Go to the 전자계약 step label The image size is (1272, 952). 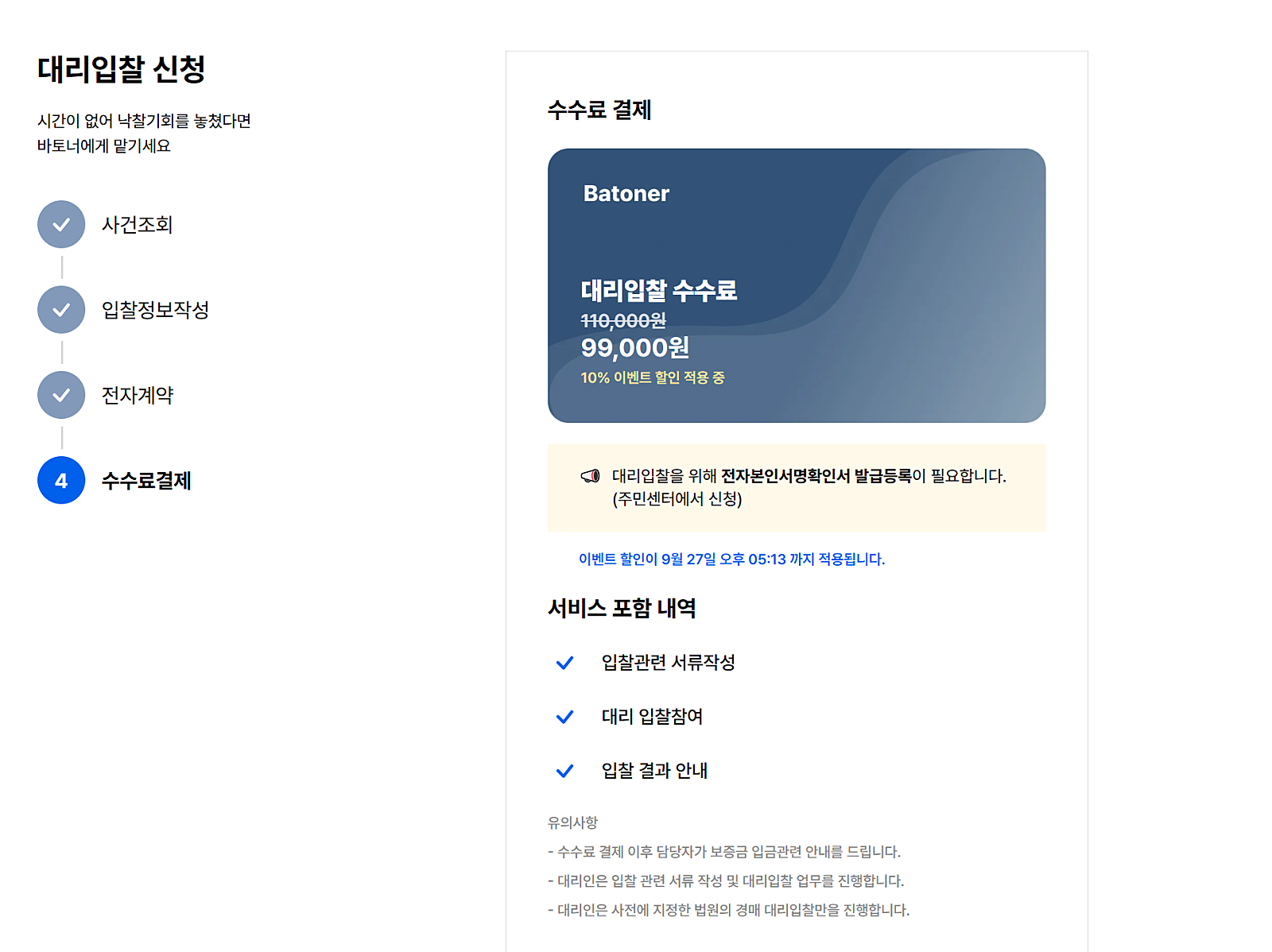pos(137,395)
